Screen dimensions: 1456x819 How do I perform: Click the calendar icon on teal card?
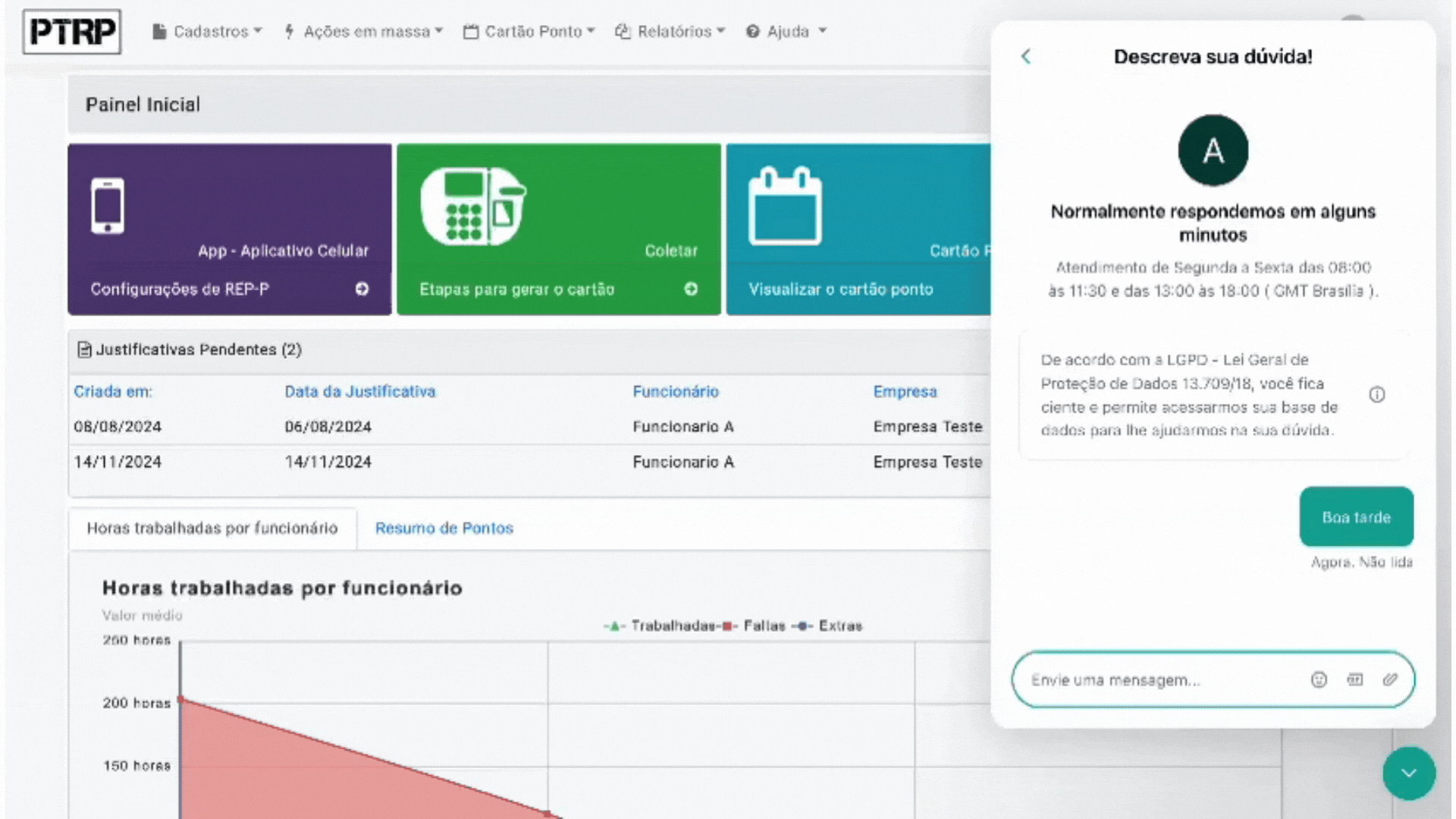[x=785, y=206]
